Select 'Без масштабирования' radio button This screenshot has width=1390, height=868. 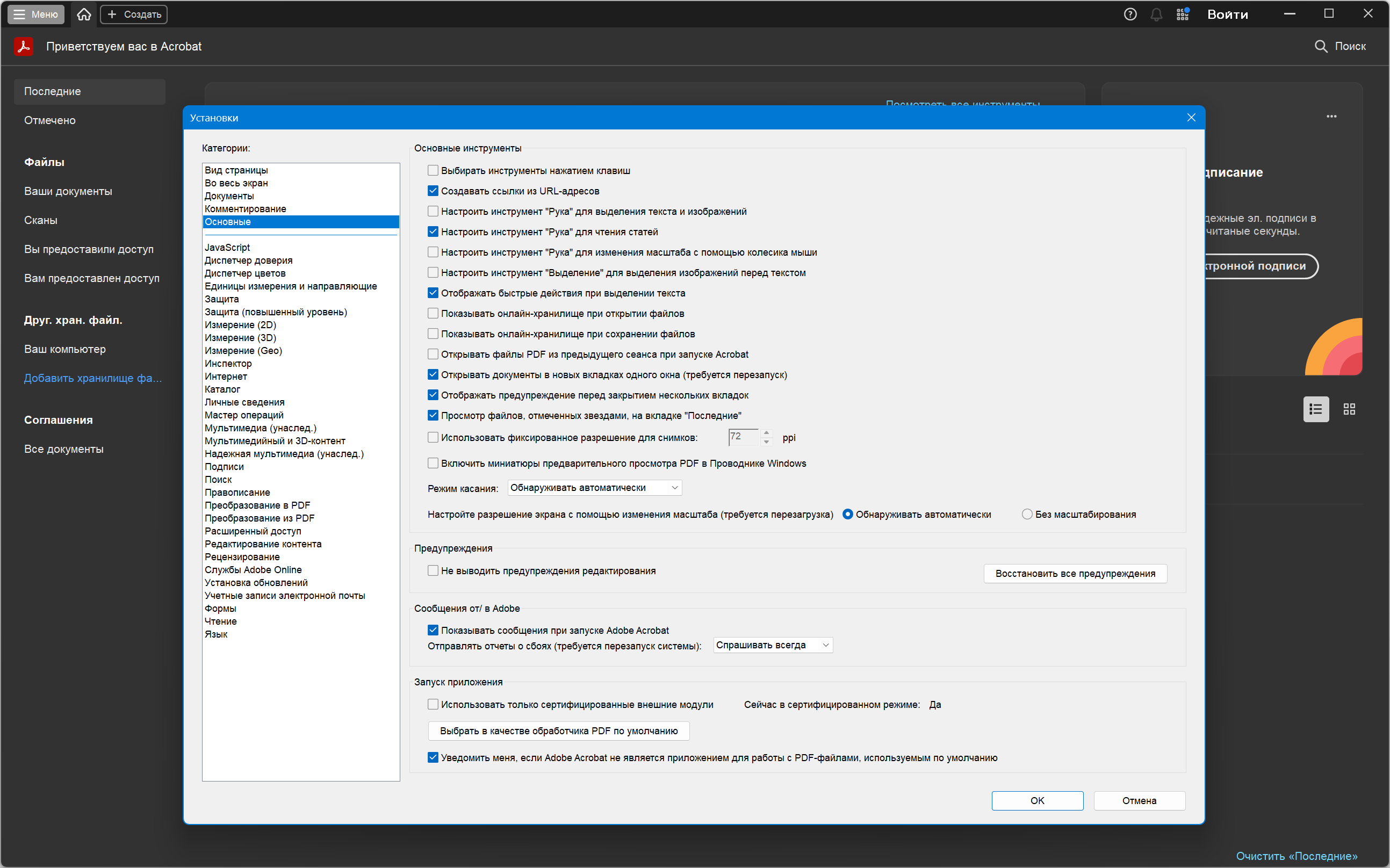coord(1027,515)
